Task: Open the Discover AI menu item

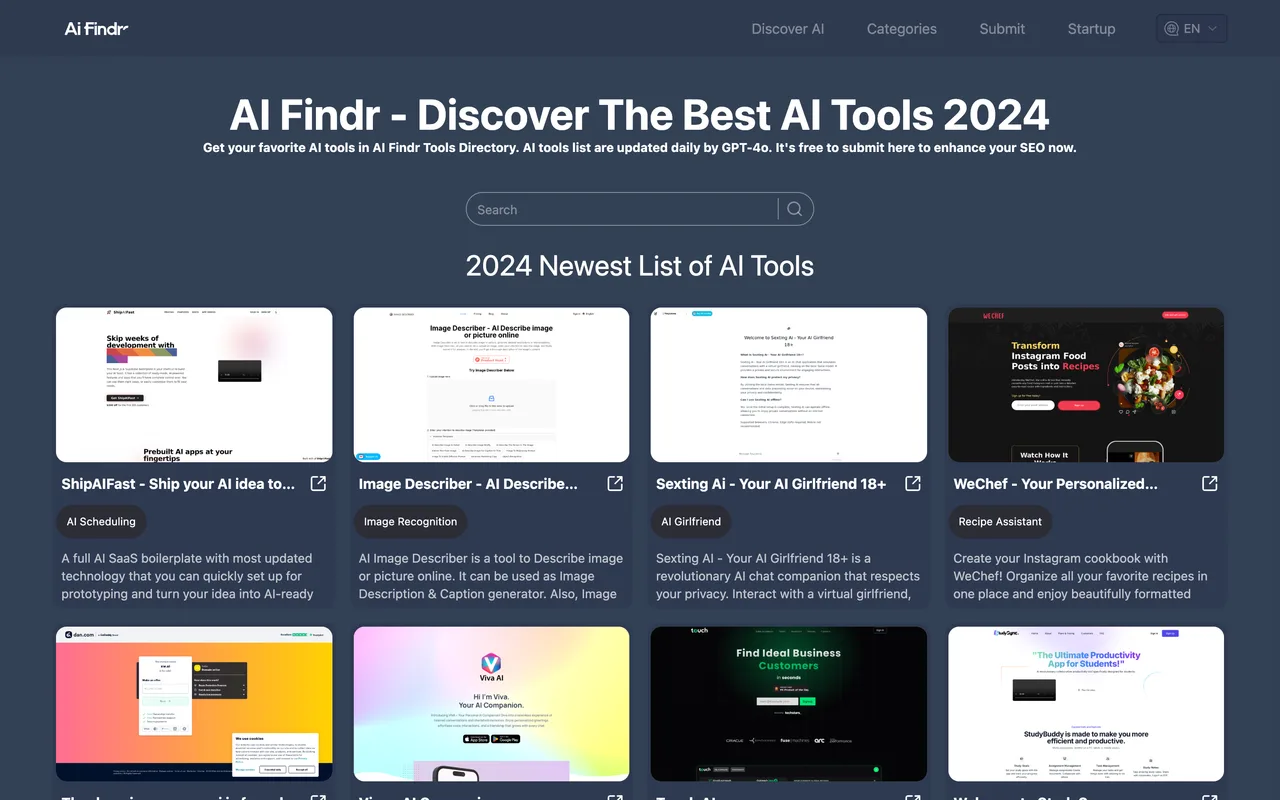Action: 788,29
